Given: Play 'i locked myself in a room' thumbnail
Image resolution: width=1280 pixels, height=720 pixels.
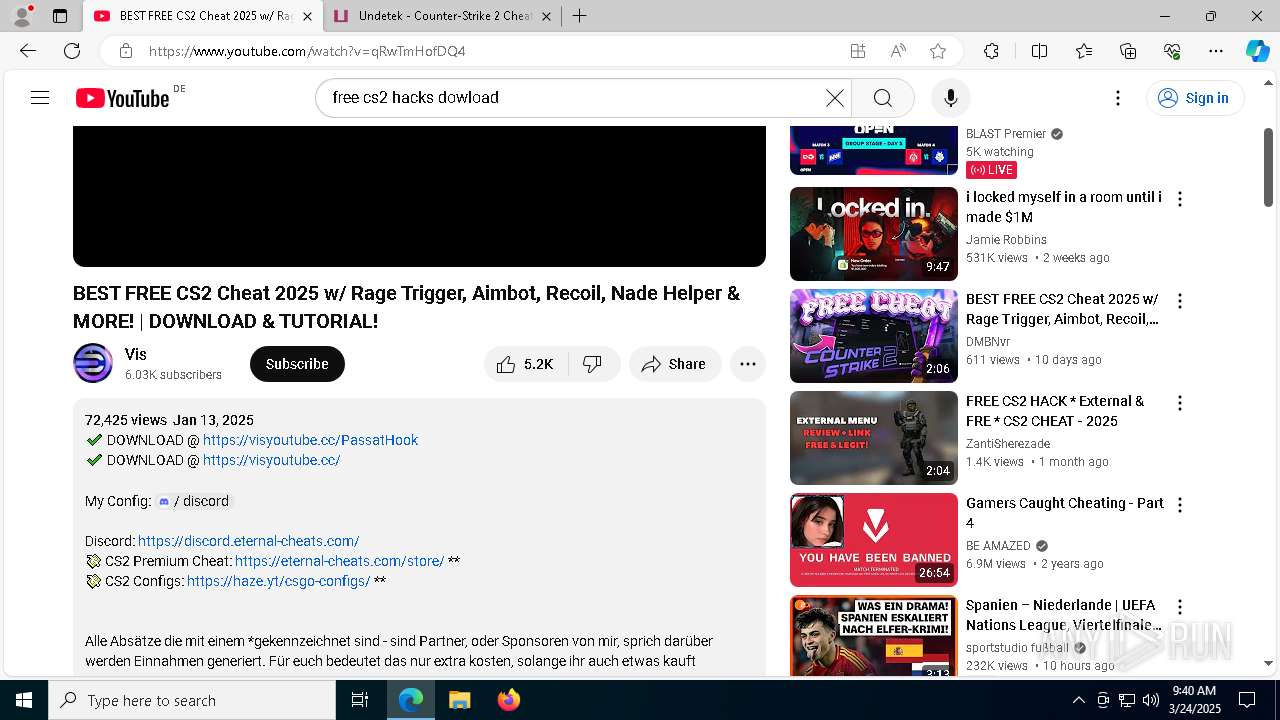Looking at the screenshot, I should pos(874,234).
